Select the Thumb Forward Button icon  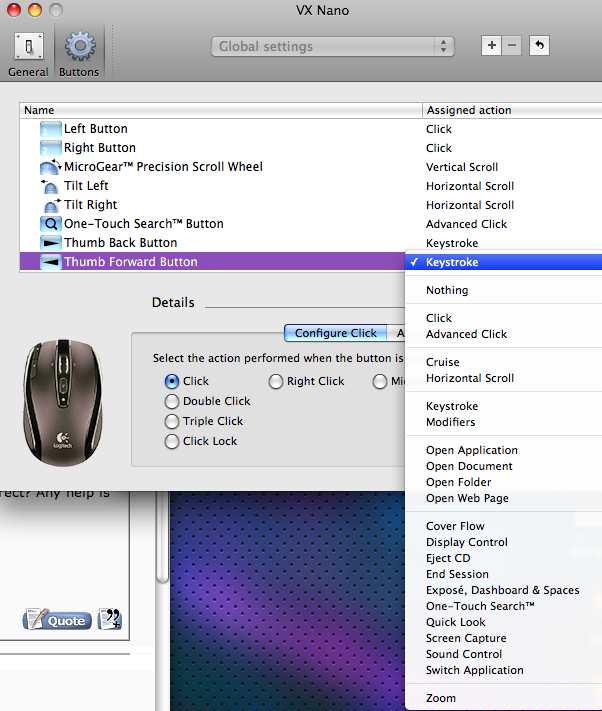50,262
